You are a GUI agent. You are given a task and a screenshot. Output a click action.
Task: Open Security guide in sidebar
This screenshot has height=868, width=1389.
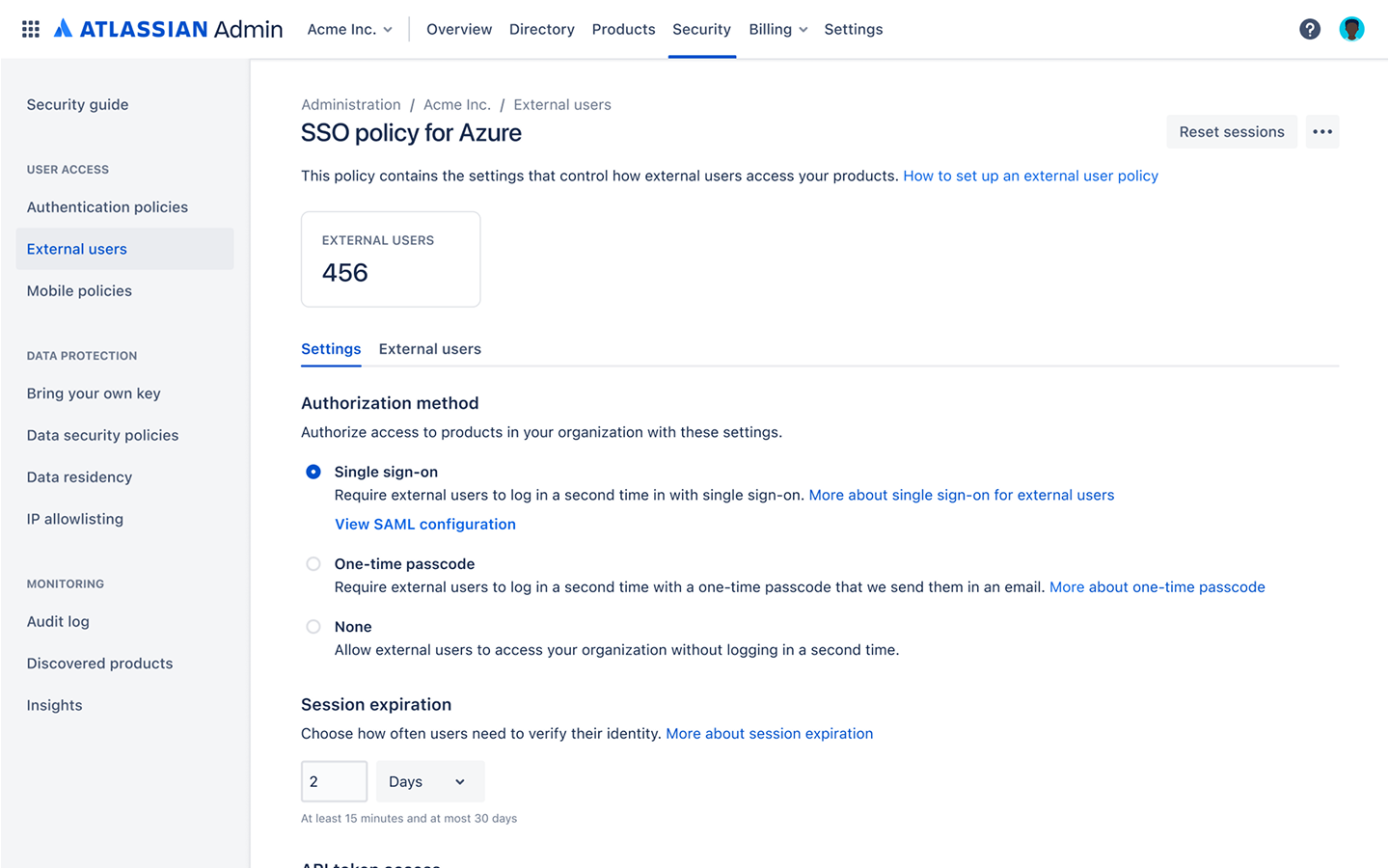tap(77, 104)
